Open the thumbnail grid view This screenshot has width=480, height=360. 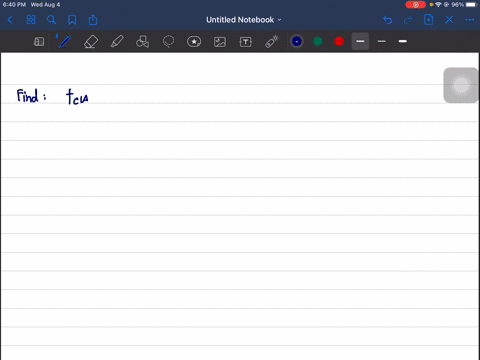[x=31, y=20]
